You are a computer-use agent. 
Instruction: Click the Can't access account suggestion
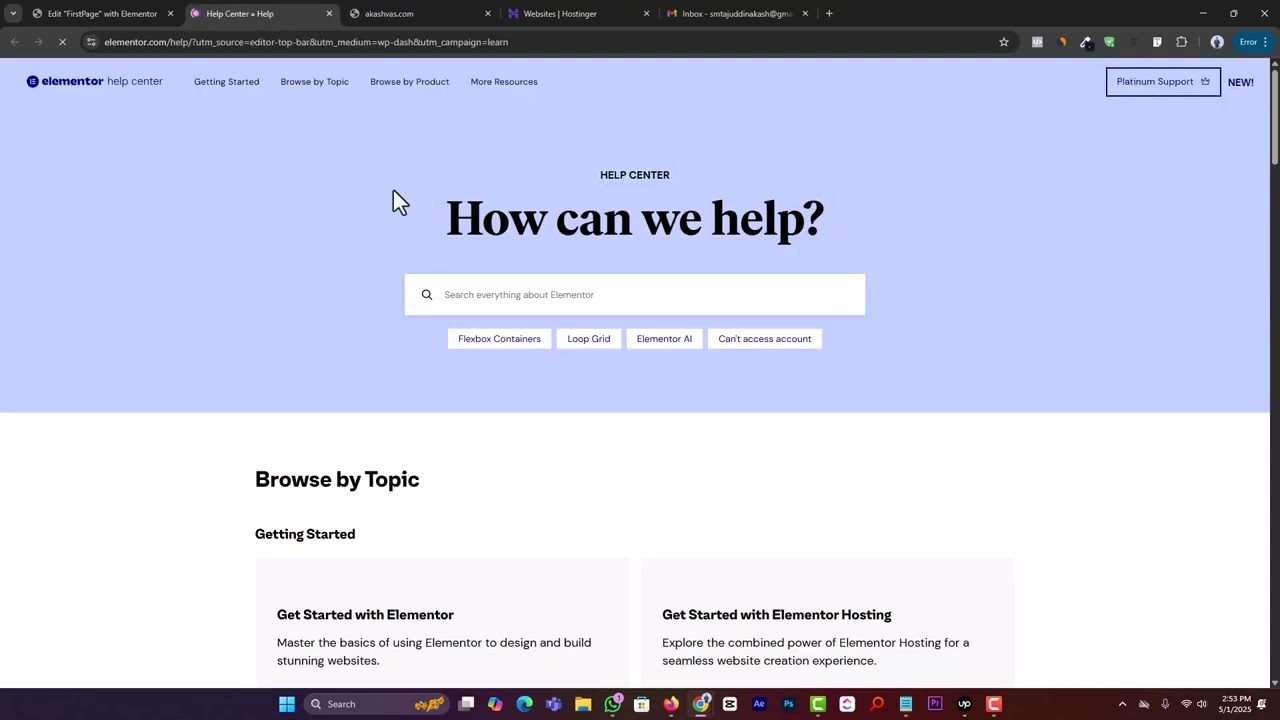(x=764, y=339)
